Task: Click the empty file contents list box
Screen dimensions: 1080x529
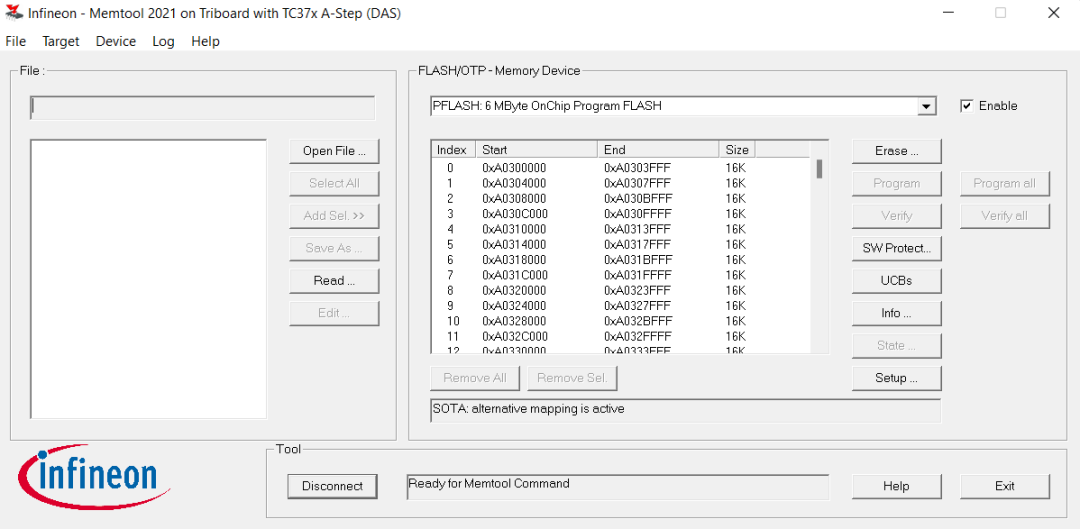Action: (x=148, y=279)
